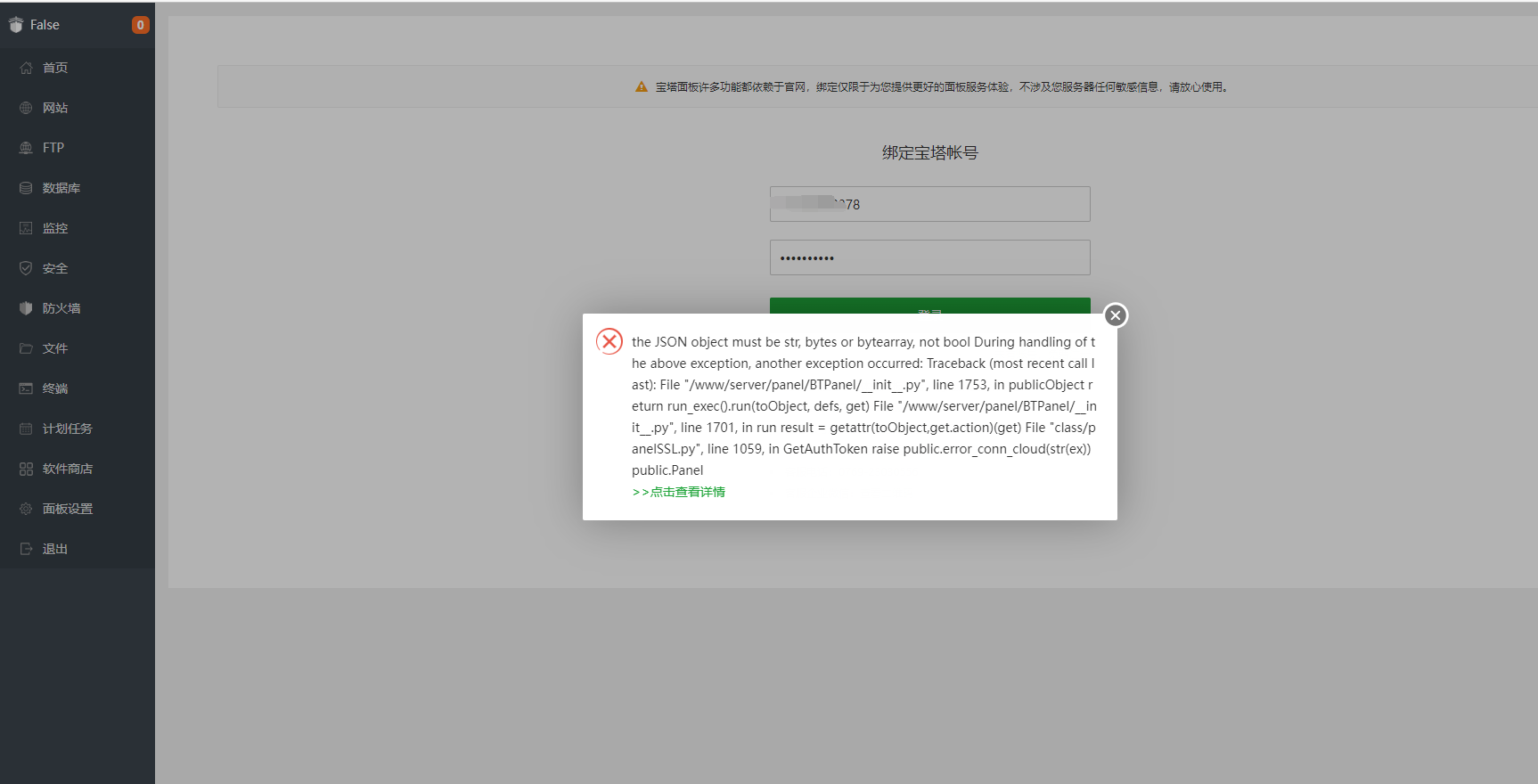Click the notice text starting with 宝塔面板许多功能
1538x784 pixels.
pyautogui.click(x=942, y=86)
